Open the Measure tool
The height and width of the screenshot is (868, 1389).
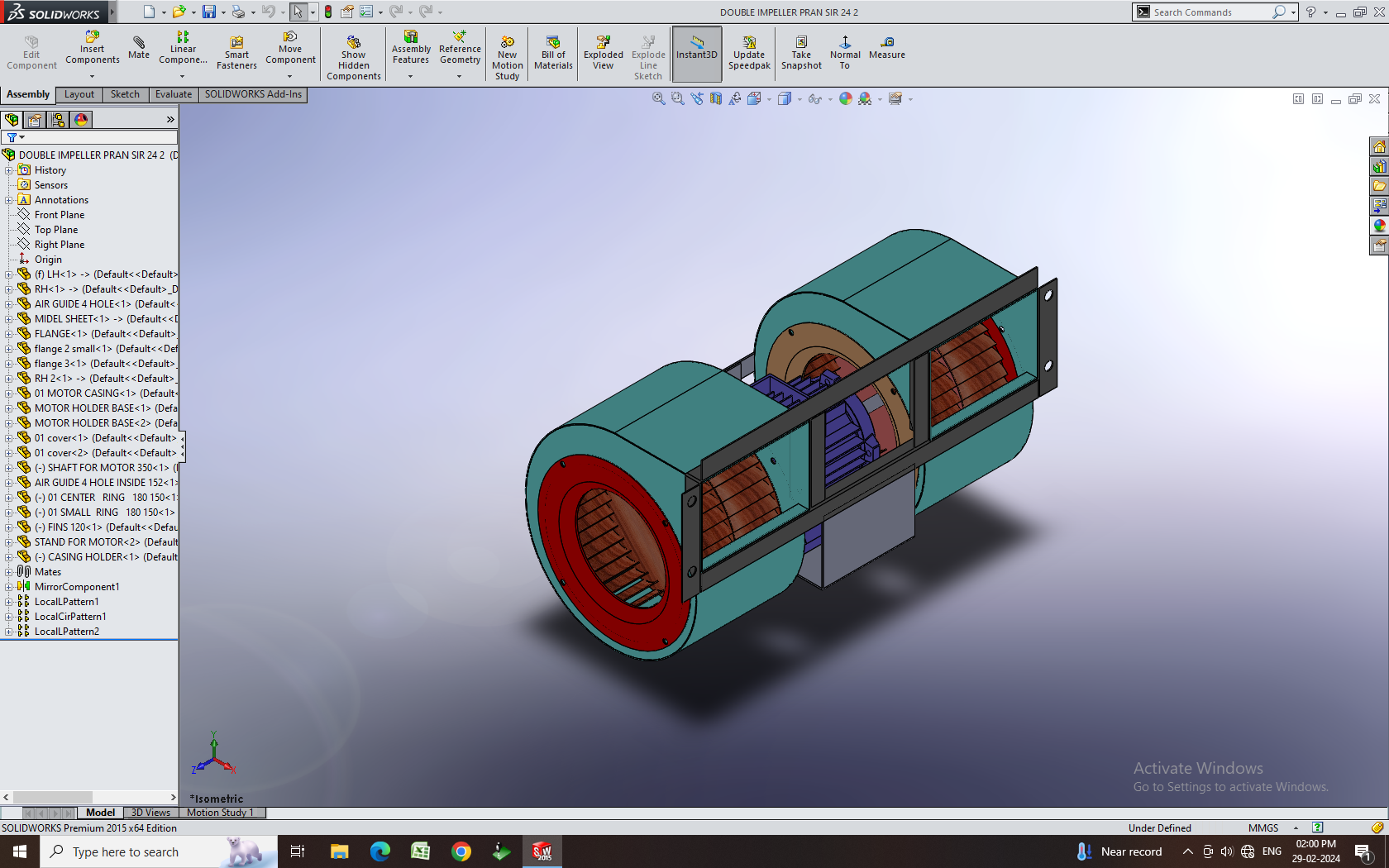pos(886,47)
